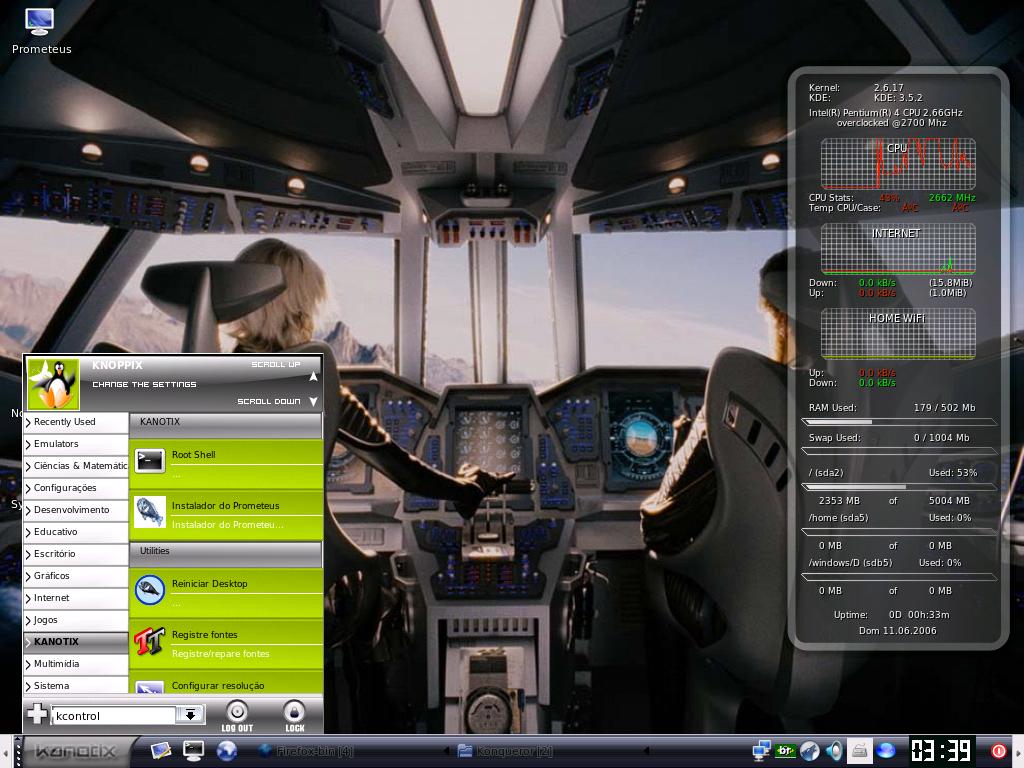Image resolution: width=1024 pixels, height=768 pixels.
Task: Expand the Gráficos category
Action: pyautogui.click(x=76, y=576)
